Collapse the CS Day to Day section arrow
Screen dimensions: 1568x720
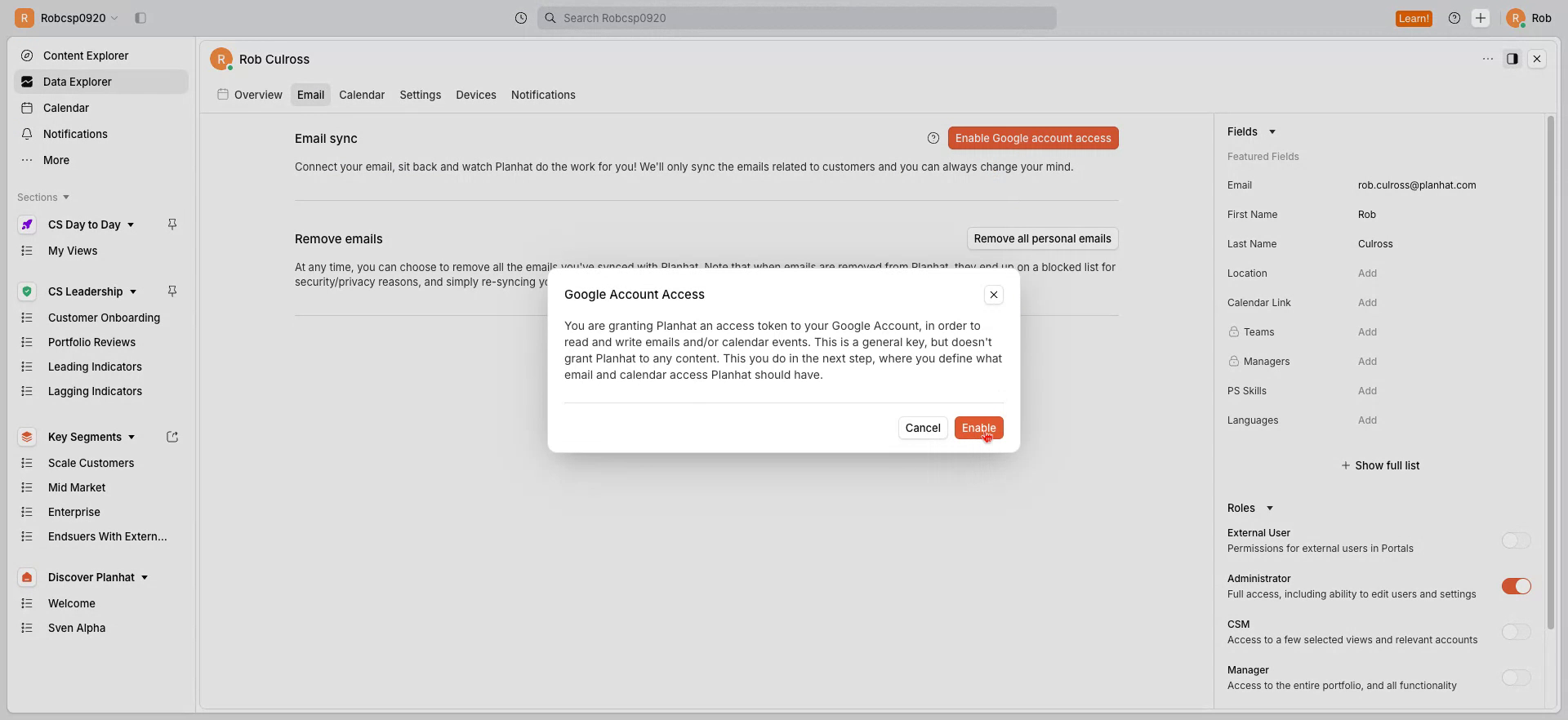tap(131, 224)
